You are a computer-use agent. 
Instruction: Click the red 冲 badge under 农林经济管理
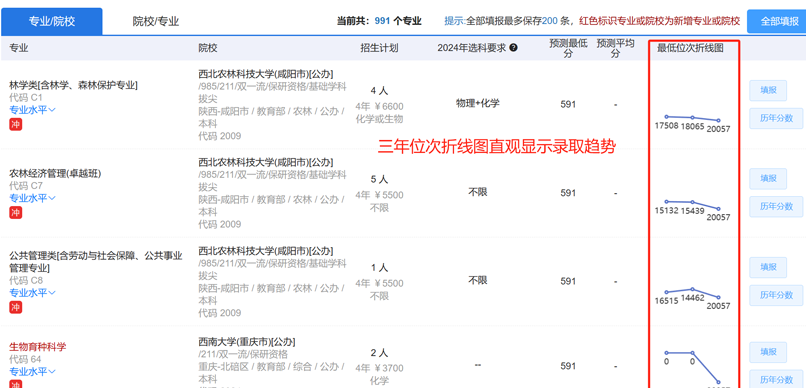pos(15,212)
